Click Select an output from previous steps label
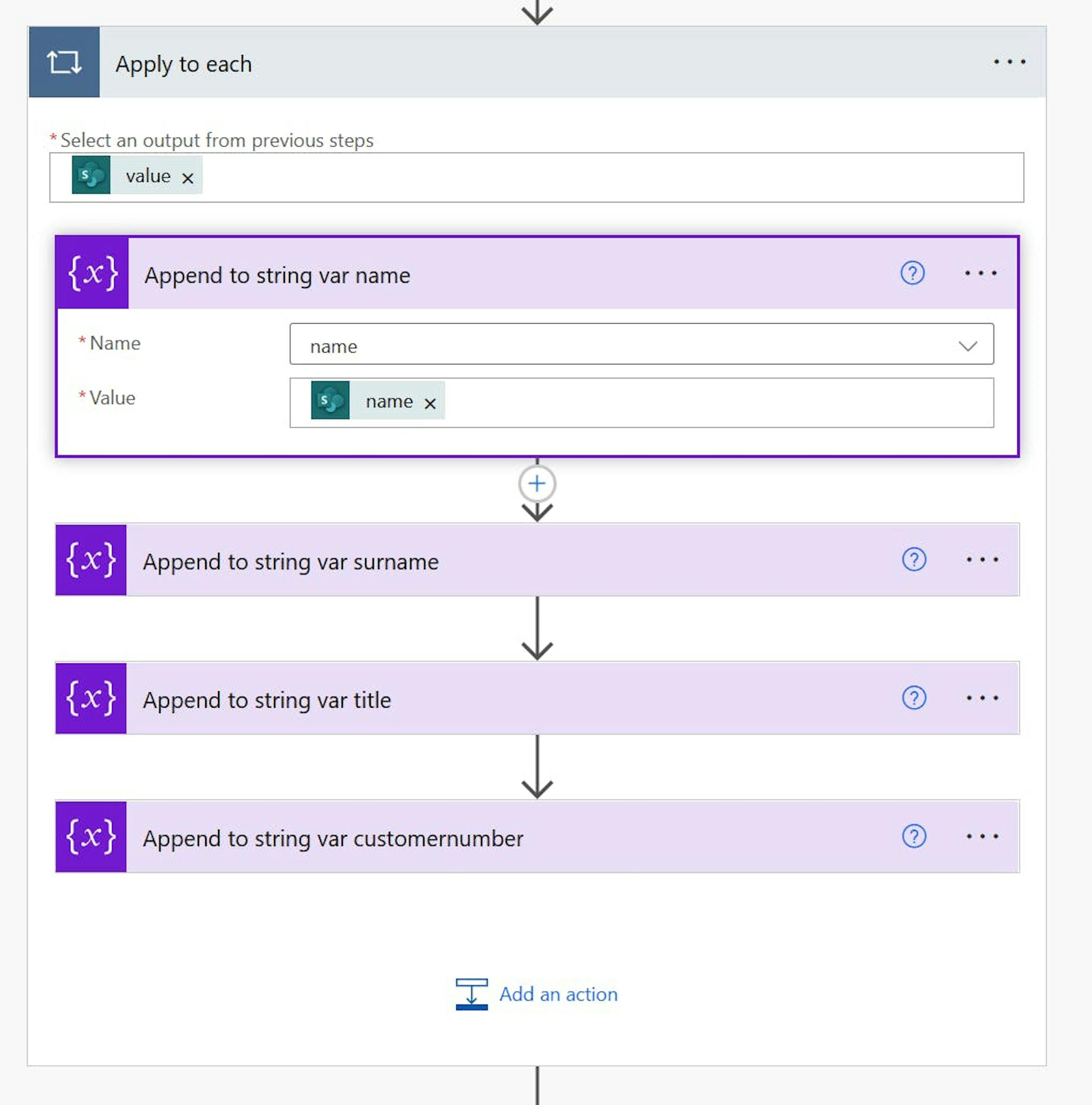 [216, 140]
